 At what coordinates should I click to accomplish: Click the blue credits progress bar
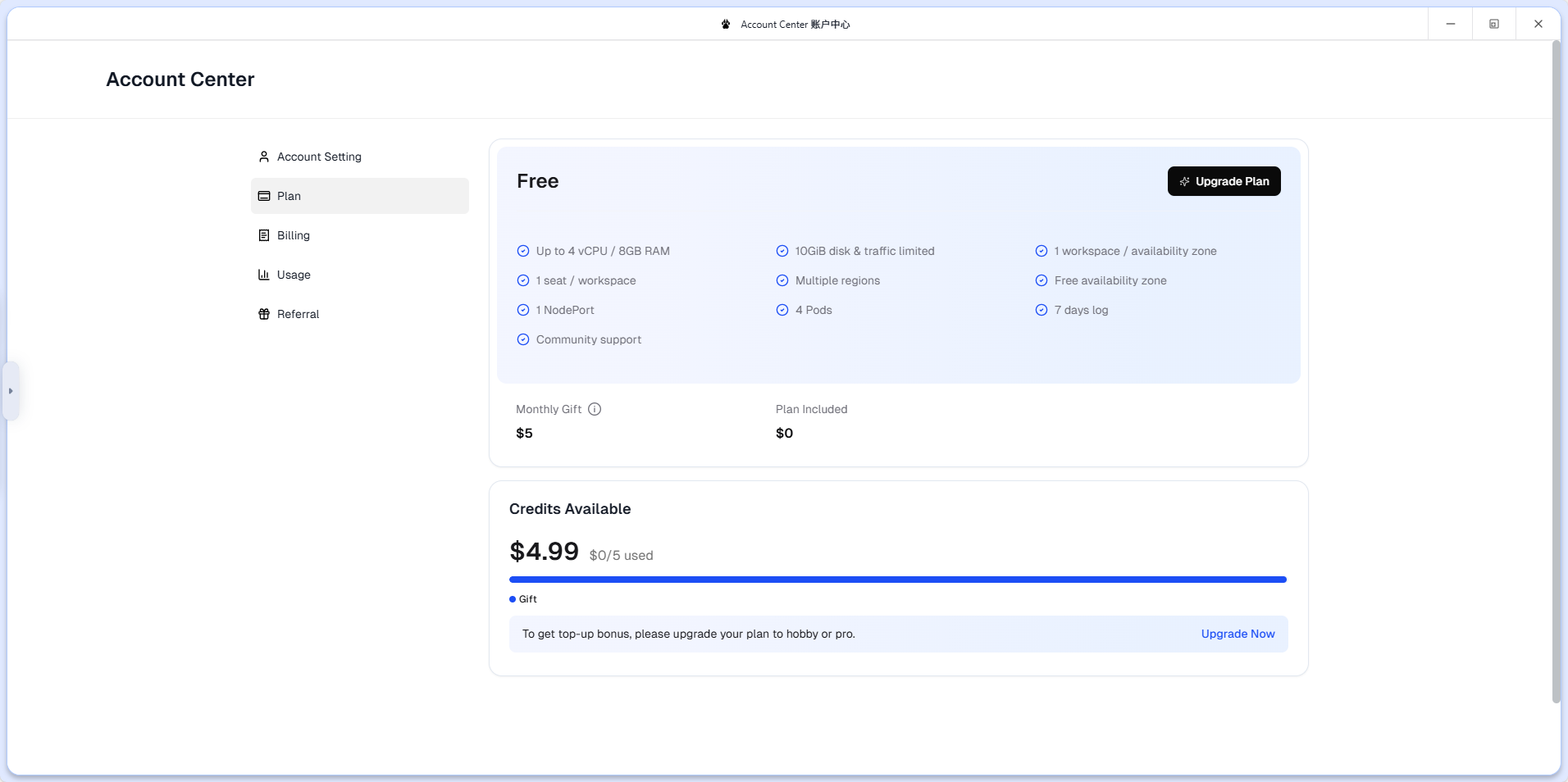(897, 580)
